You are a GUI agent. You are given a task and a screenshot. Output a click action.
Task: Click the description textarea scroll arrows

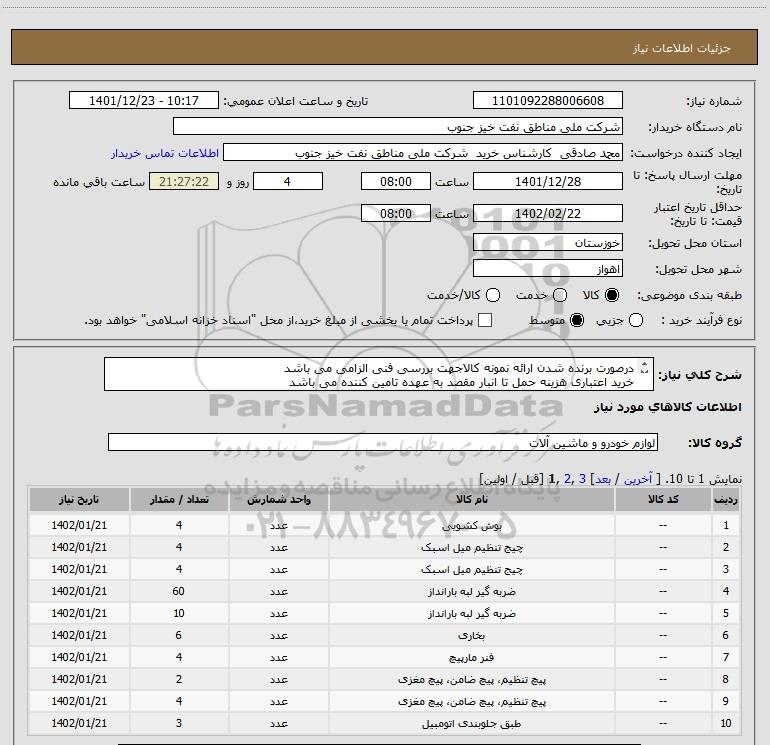coord(645,368)
